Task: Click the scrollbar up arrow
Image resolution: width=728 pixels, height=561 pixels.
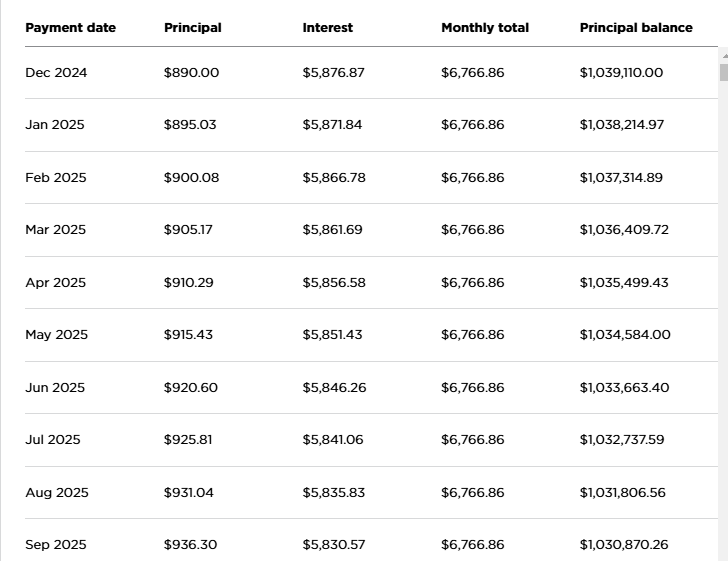Action: click(x=724, y=55)
